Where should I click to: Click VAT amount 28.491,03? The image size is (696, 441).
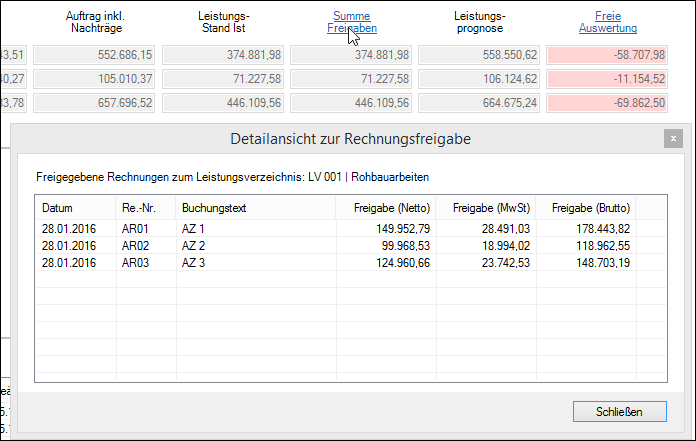[x=506, y=229]
